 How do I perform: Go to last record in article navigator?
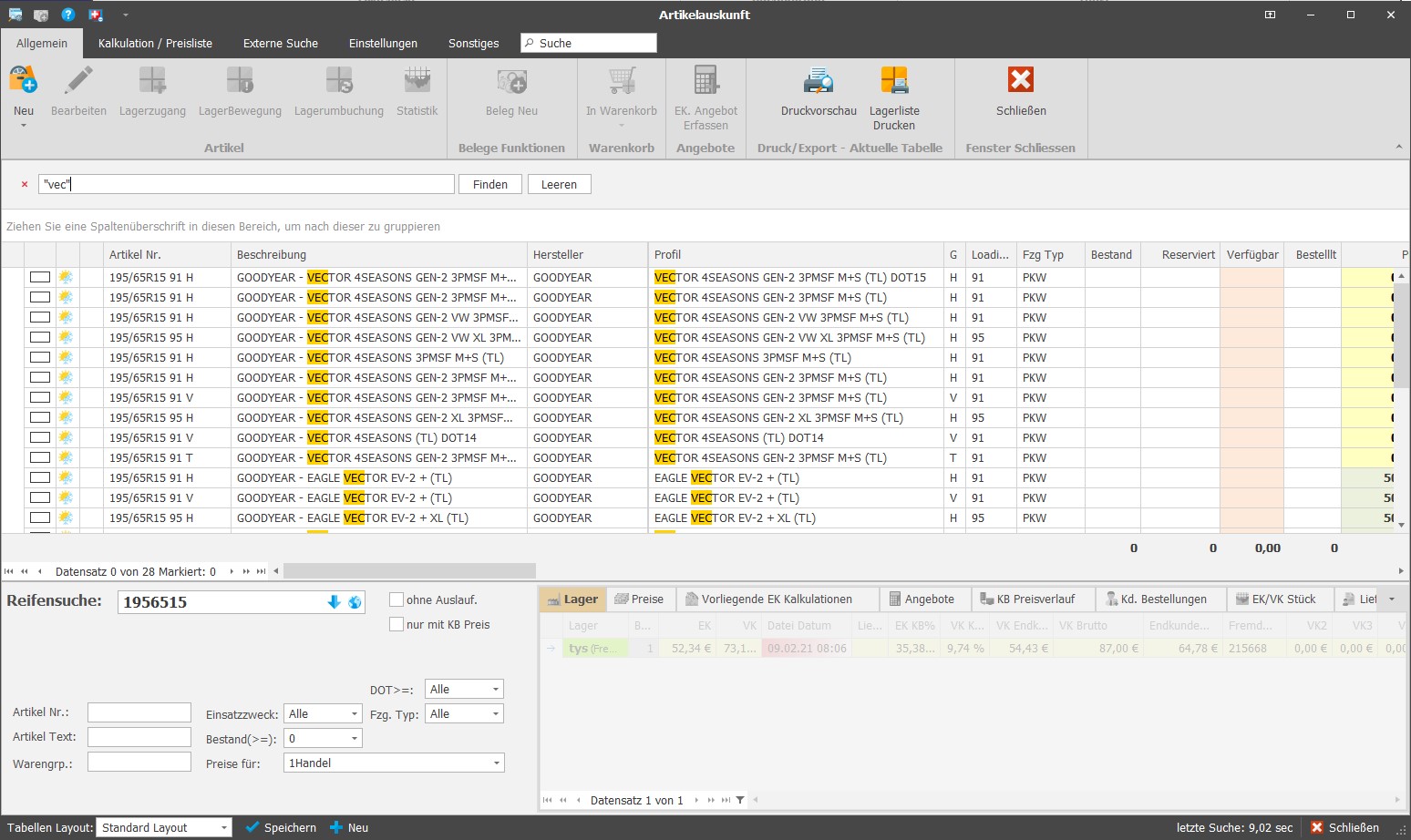pos(262,571)
